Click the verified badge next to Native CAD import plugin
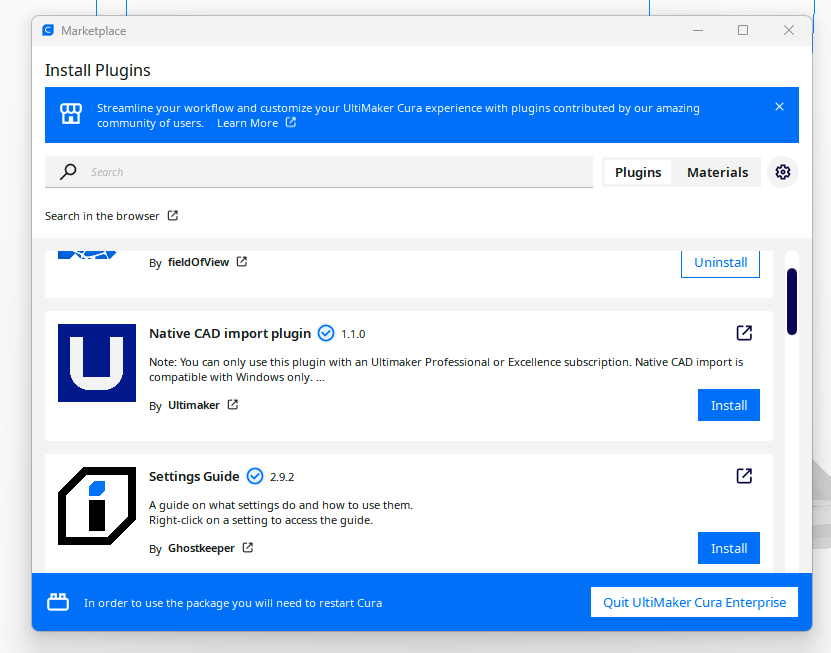The width and height of the screenshot is (831, 653). (x=326, y=333)
